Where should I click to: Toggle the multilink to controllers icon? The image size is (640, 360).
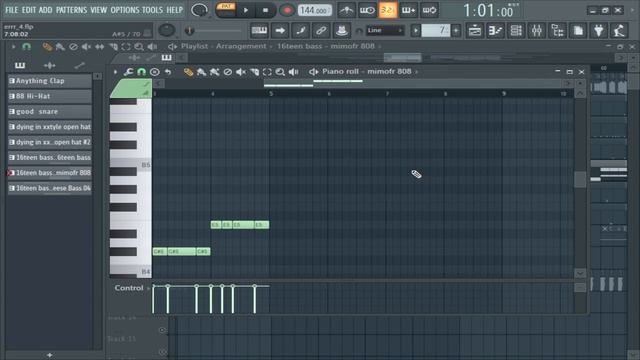(321, 30)
